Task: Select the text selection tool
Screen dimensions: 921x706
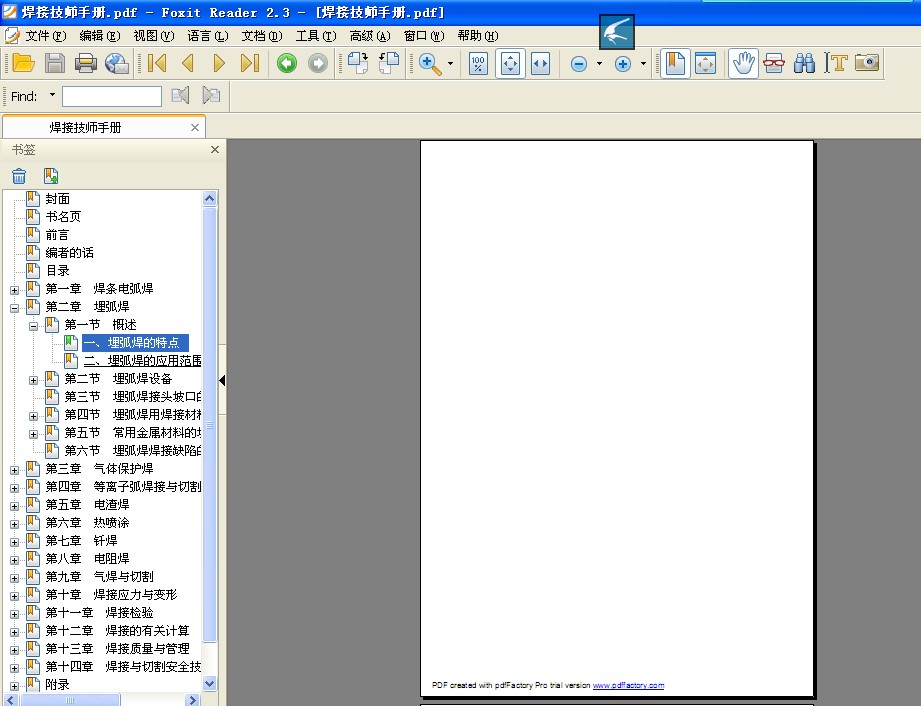Action: (x=835, y=63)
